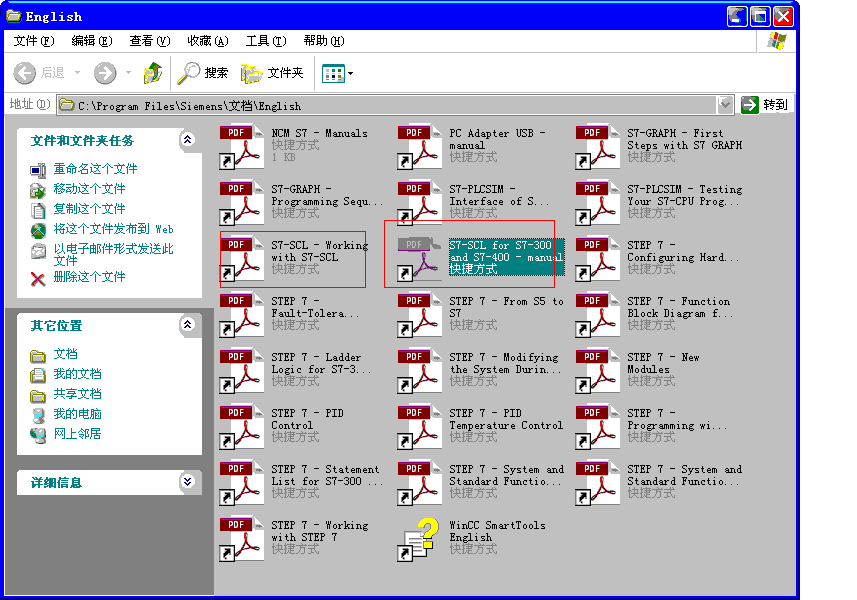This screenshot has width=857, height=600.
Task: Select WinCC SmartTools English help icon
Action: pos(420,539)
